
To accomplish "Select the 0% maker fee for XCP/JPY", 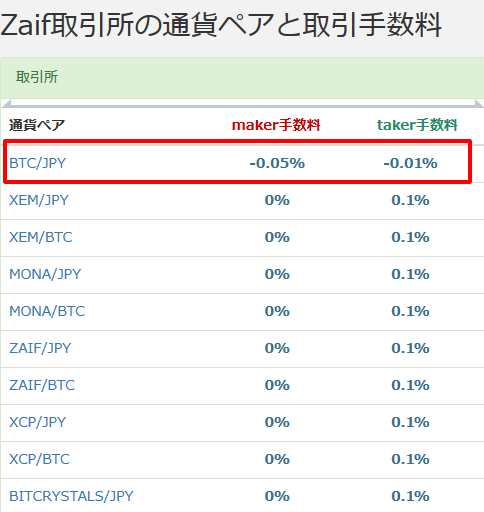I will click(277, 422).
